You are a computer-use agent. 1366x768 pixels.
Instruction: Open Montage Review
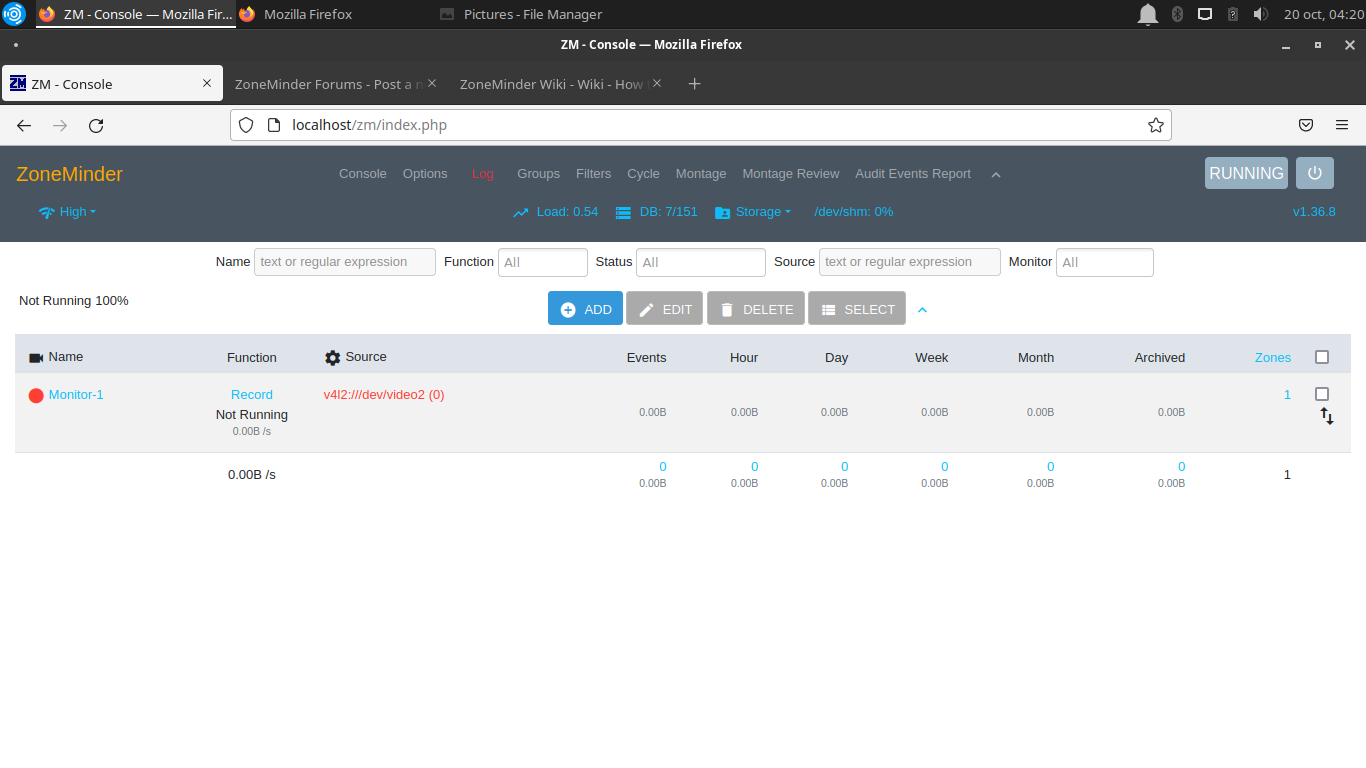tap(791, 174)
